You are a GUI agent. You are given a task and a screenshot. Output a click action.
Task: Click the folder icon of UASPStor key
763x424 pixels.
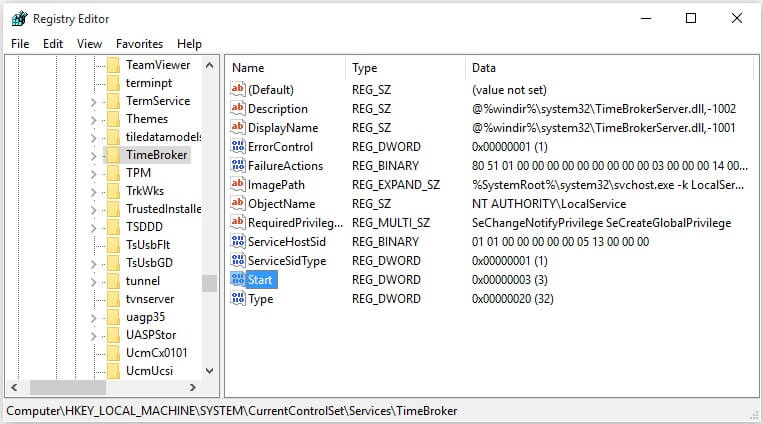113,335
